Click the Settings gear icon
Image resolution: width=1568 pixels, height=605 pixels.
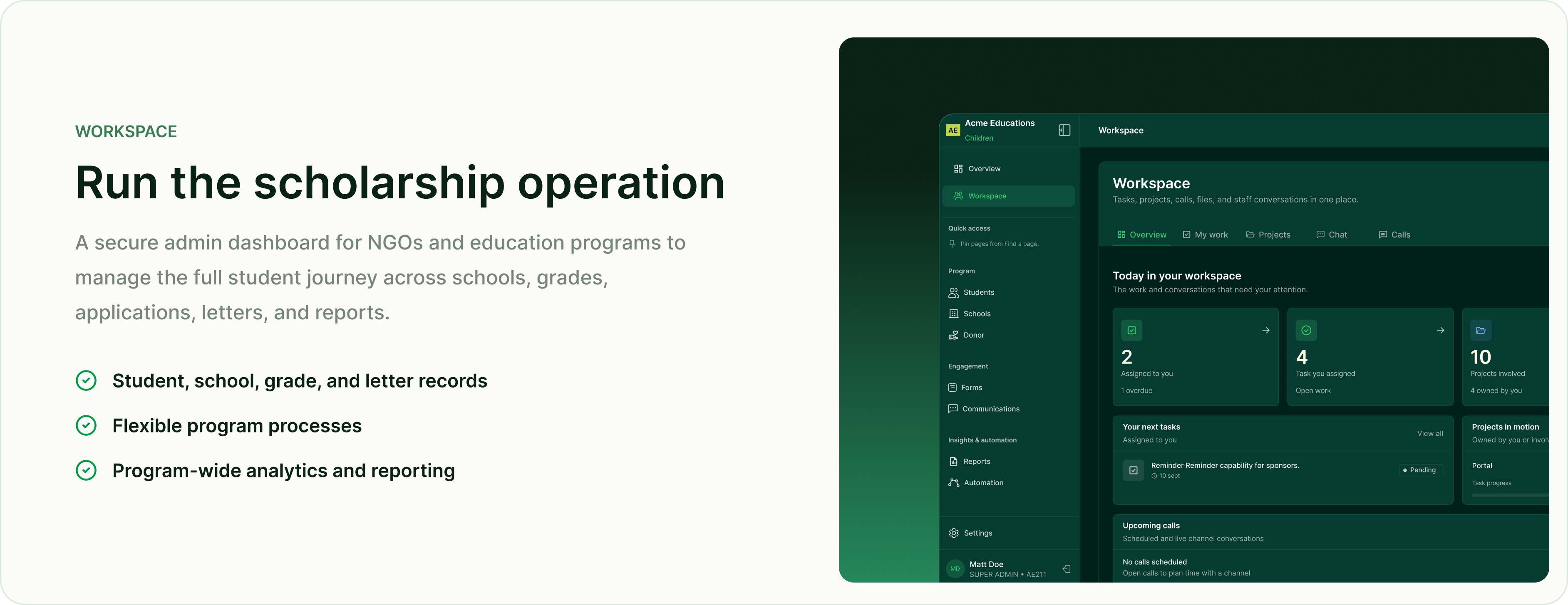953,533
